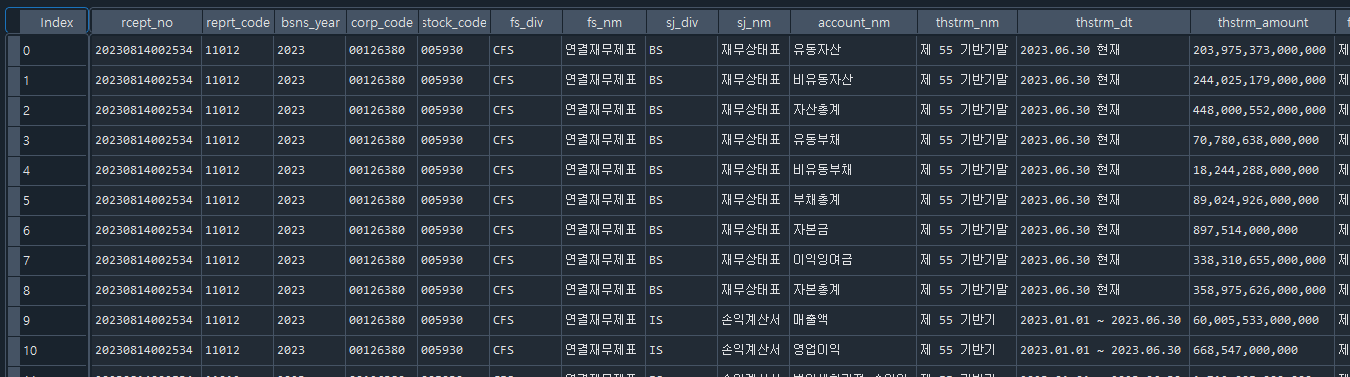
Task: Select the account_nm column header
Action: (x=853, y=22)
